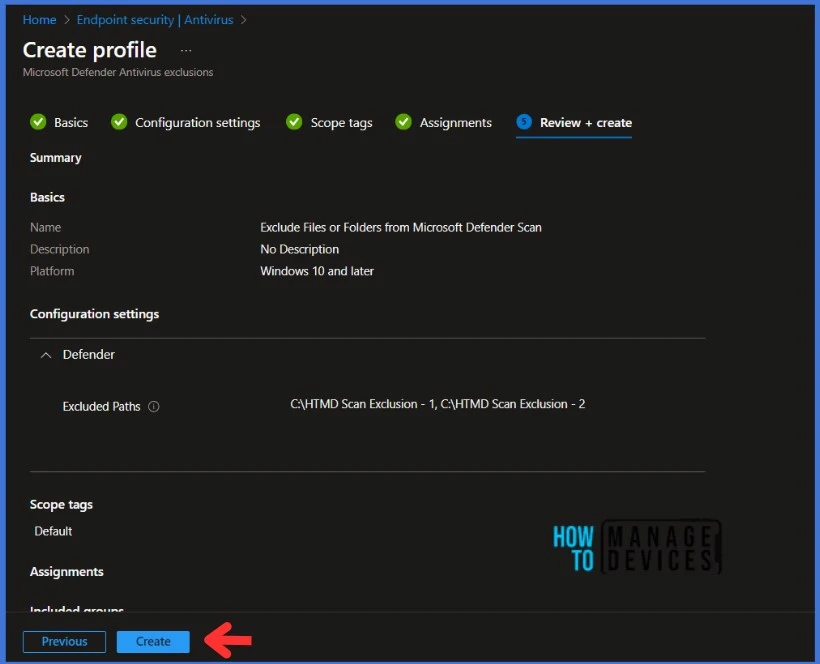The image size is (820, 664).
Task: Switch to the Scope tags step
Action: (x=341, y=123)
